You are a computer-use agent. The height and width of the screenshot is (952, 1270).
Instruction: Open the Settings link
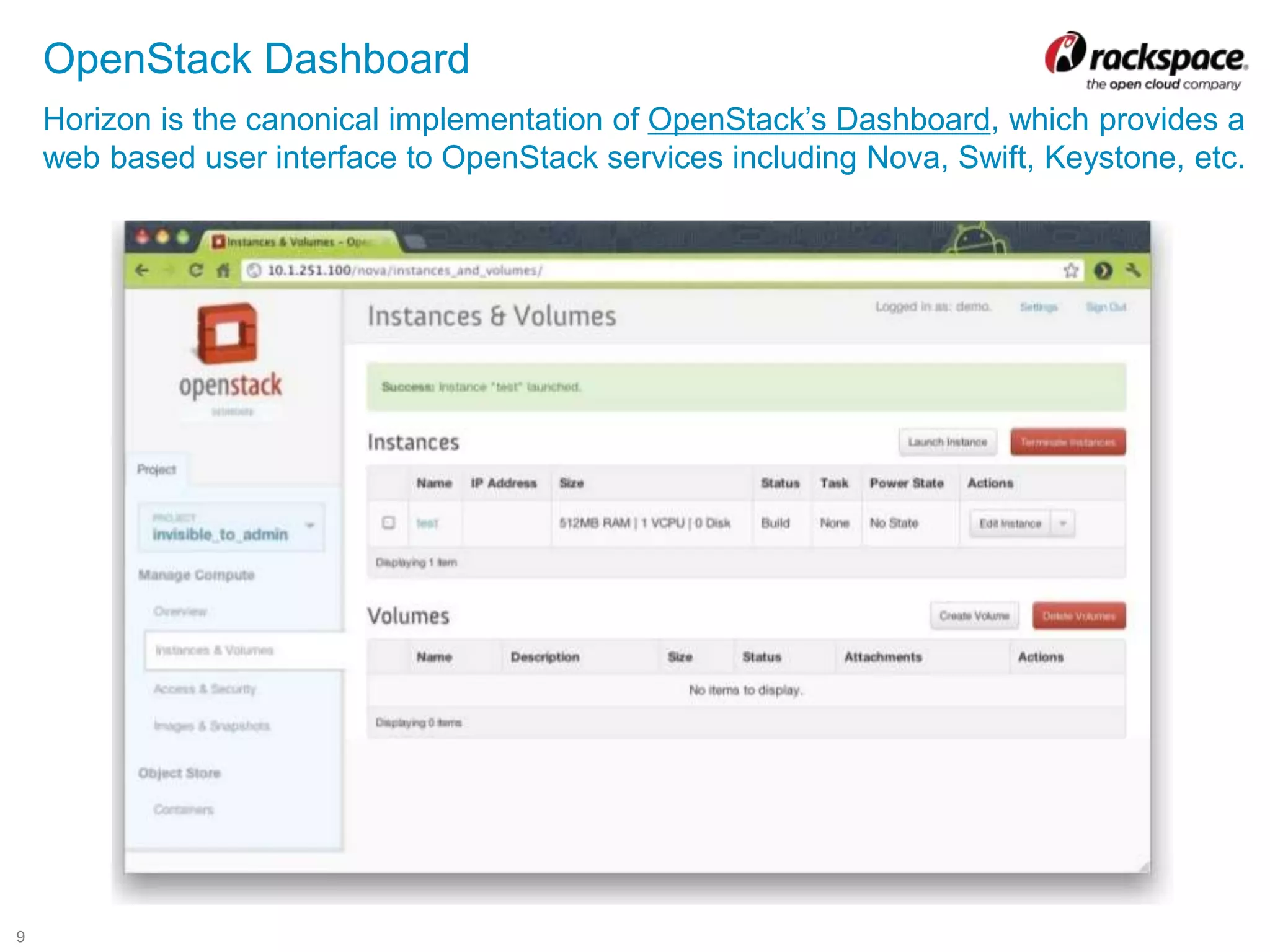coord(1039,307)
